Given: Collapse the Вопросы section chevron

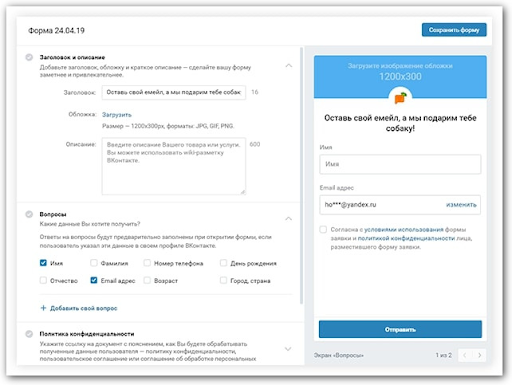Looking at the screenshot, I should (x=289, y=219).
